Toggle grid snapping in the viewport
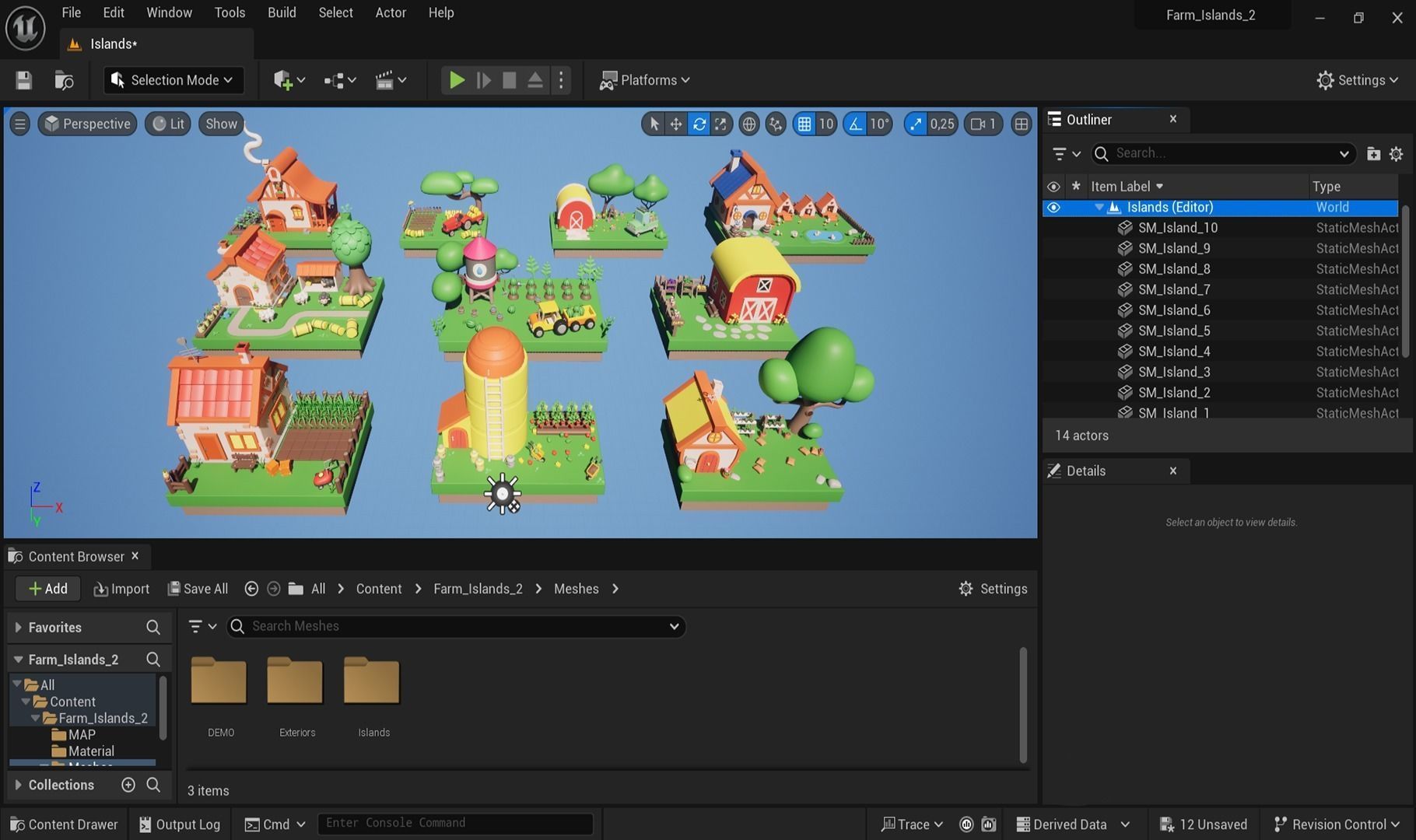This screenshot has width=1416, height=840. [x=804, y=124]
